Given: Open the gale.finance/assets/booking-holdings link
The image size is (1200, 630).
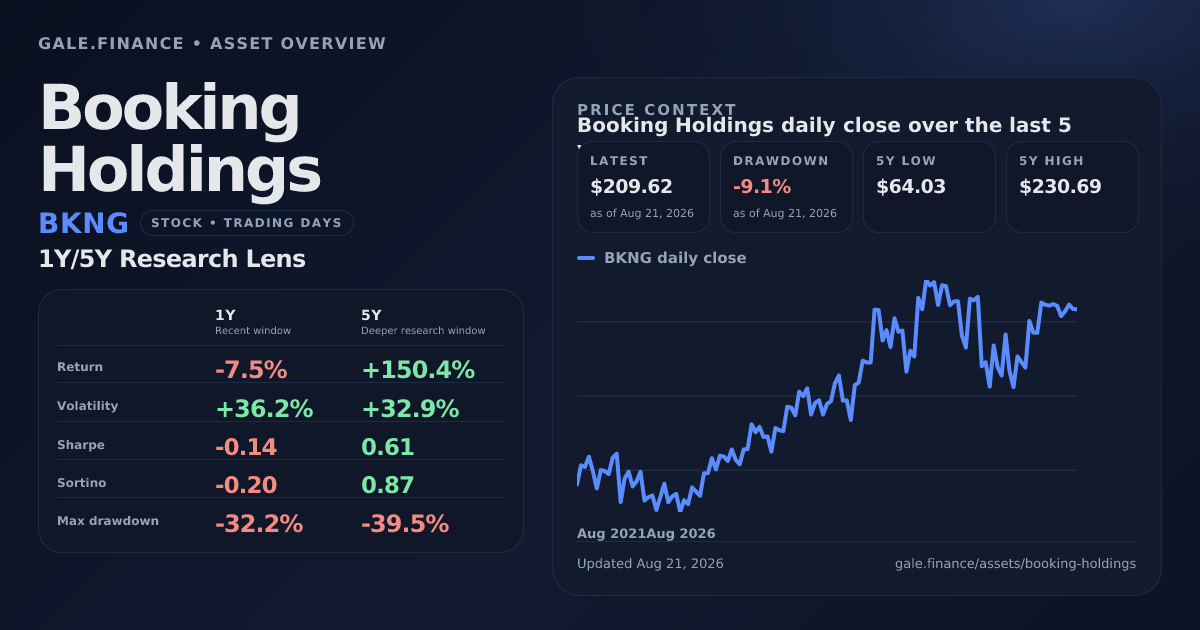Looking at the screenshot, I should tap(1015, 564).
